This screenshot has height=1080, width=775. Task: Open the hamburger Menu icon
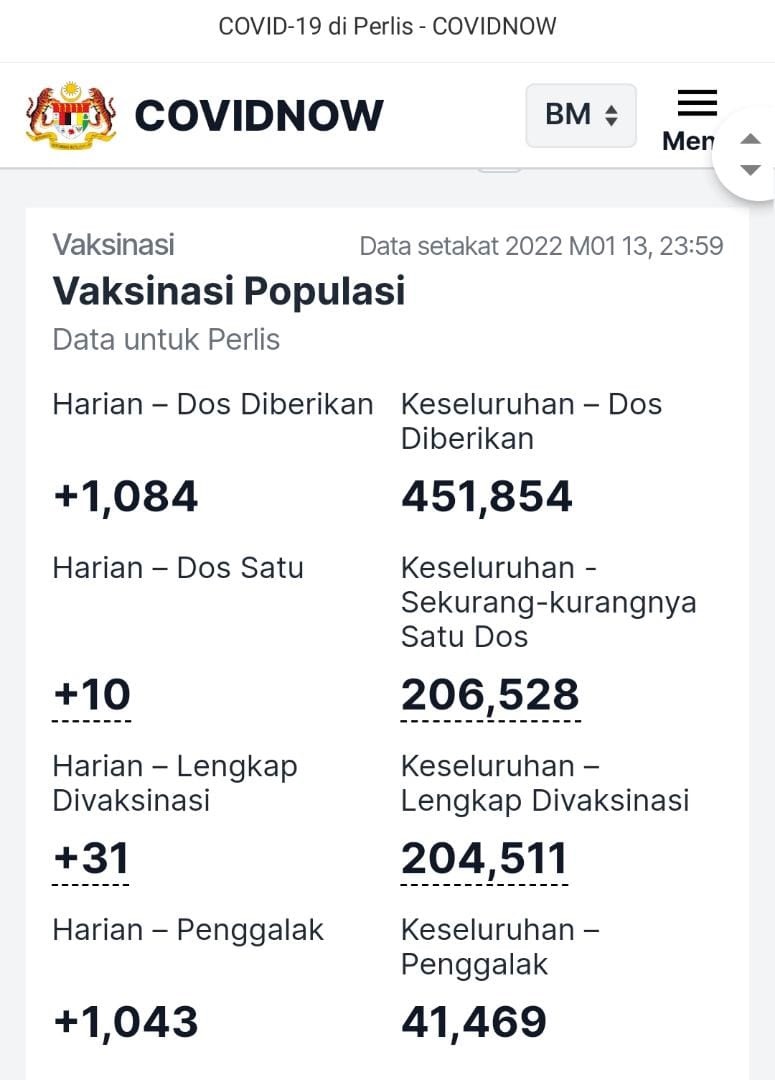[x=697, y=103]
